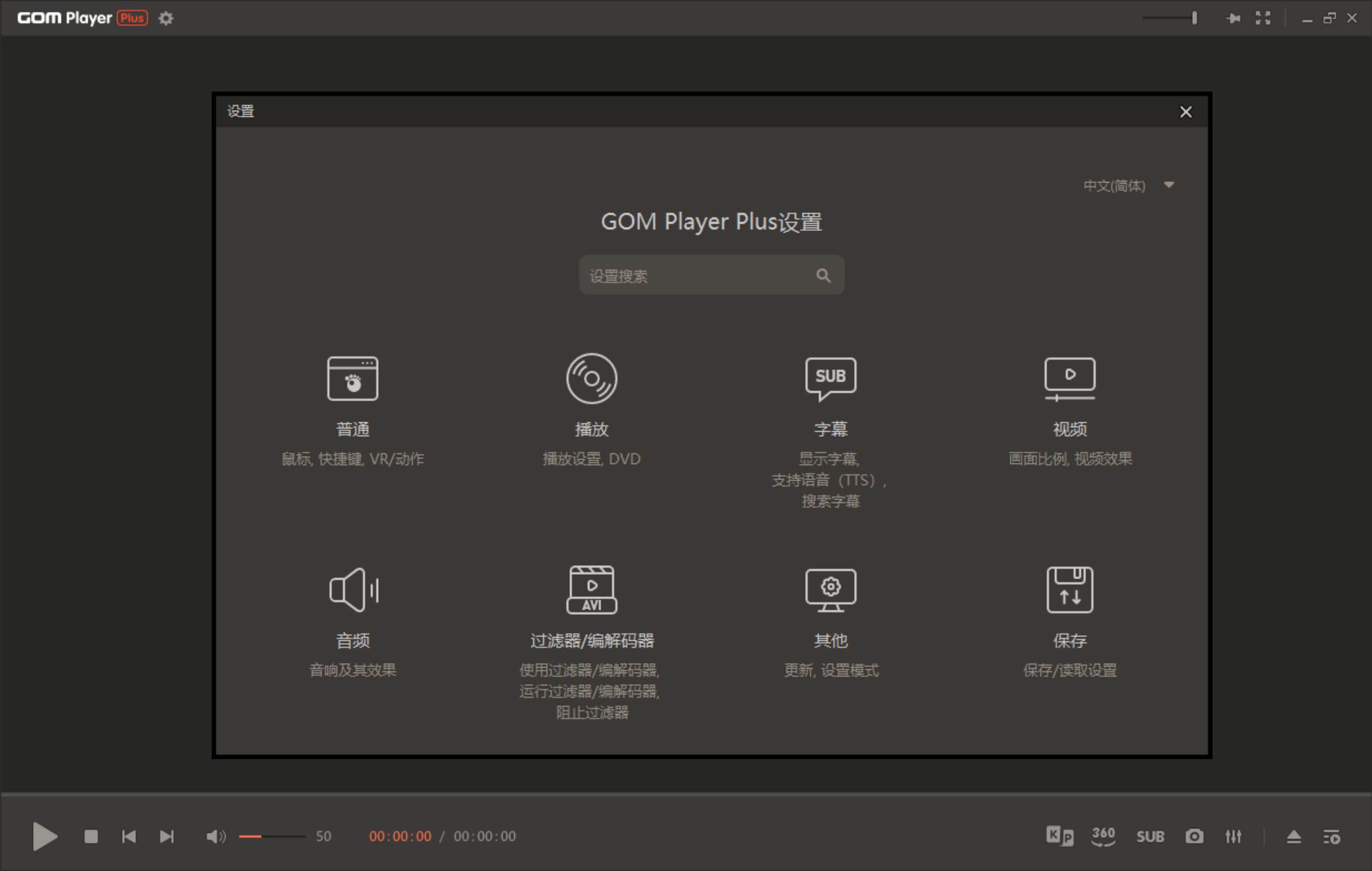This screenshot has width=1372, height=871.
Task: Click the 设置搜索 search input field
Action: [x=711, y=275]
